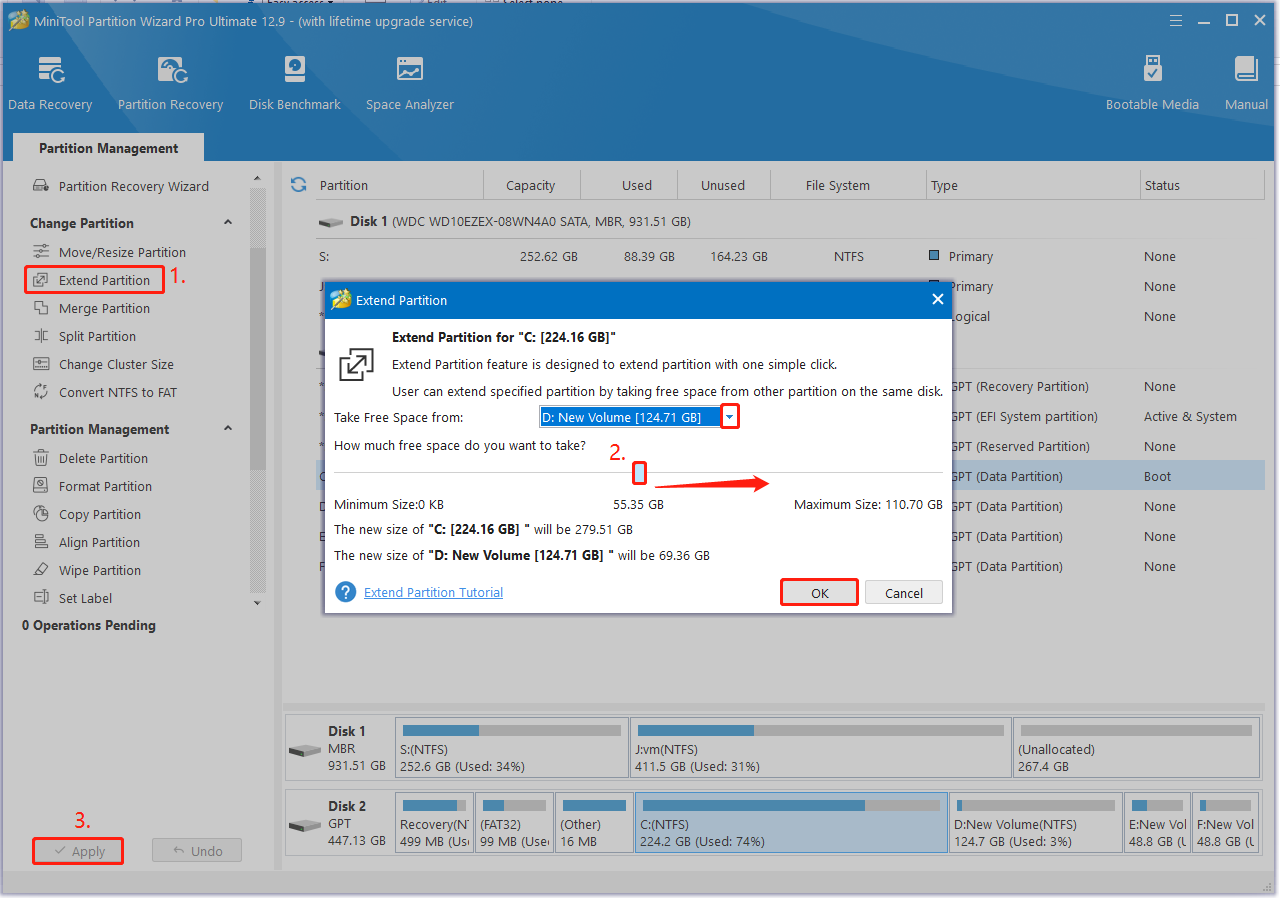Screen dimensions: 1280x900
Task: Choose Copy Partition
Action: pos(87,514)
